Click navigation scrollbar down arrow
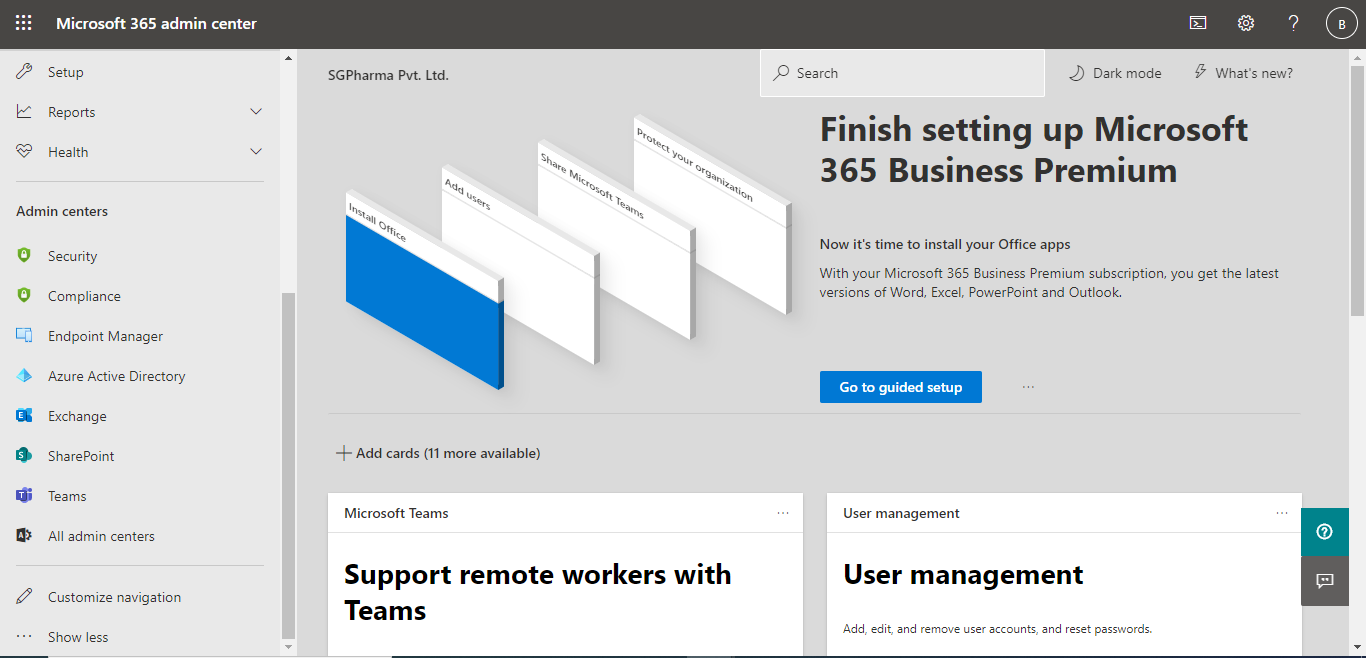Image resolution: width=1366 pixels, height=658 pixels. click(x=289, y=648)
